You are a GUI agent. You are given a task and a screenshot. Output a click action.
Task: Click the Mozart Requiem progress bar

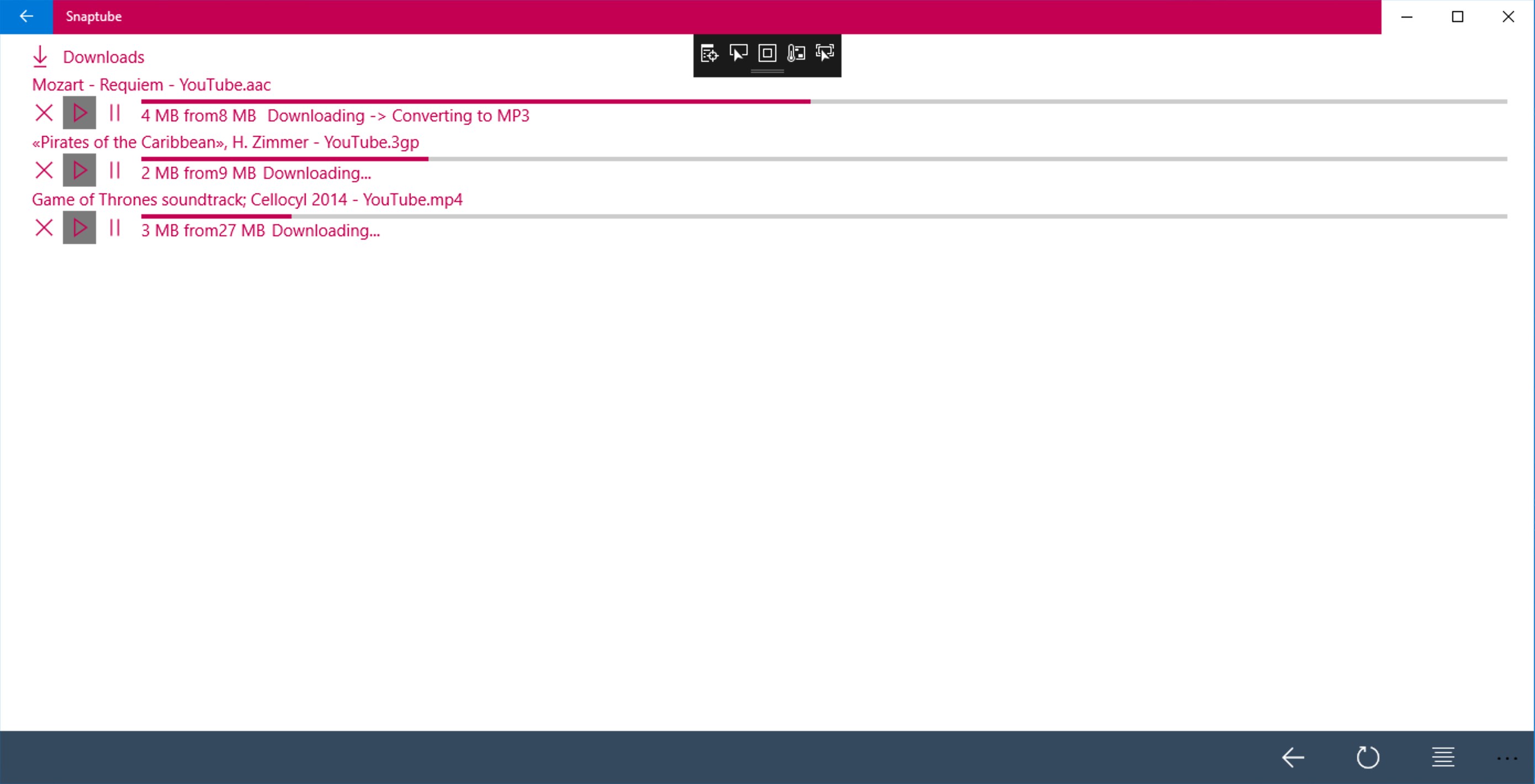click(x=823, y=102)
